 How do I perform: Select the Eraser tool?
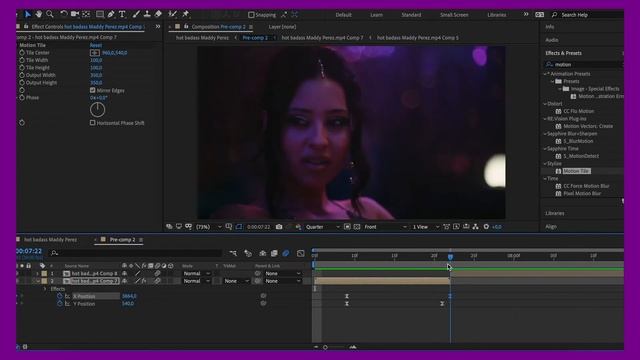(x=158, y=14)
